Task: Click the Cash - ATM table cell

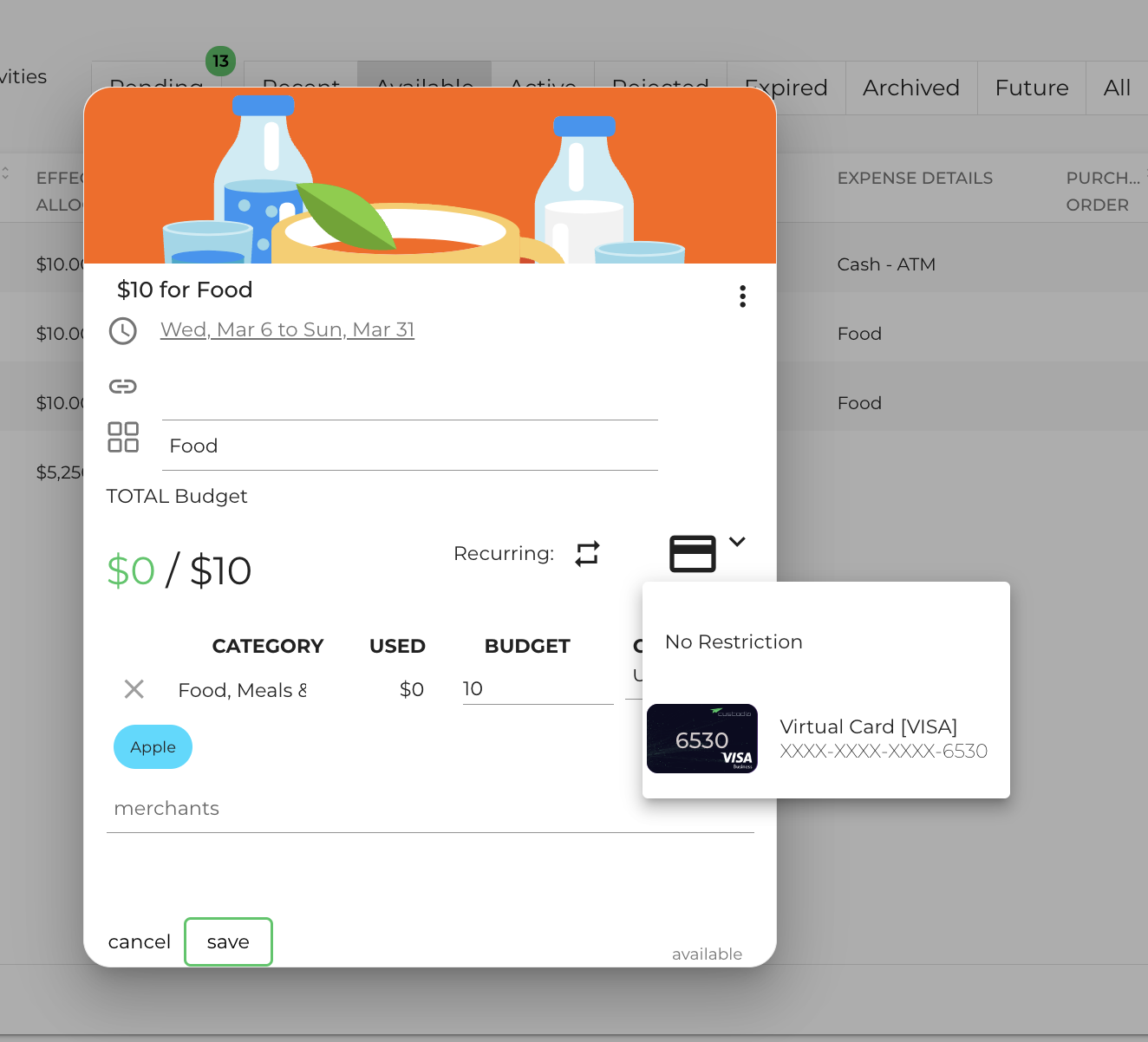Action: [886, 264]
